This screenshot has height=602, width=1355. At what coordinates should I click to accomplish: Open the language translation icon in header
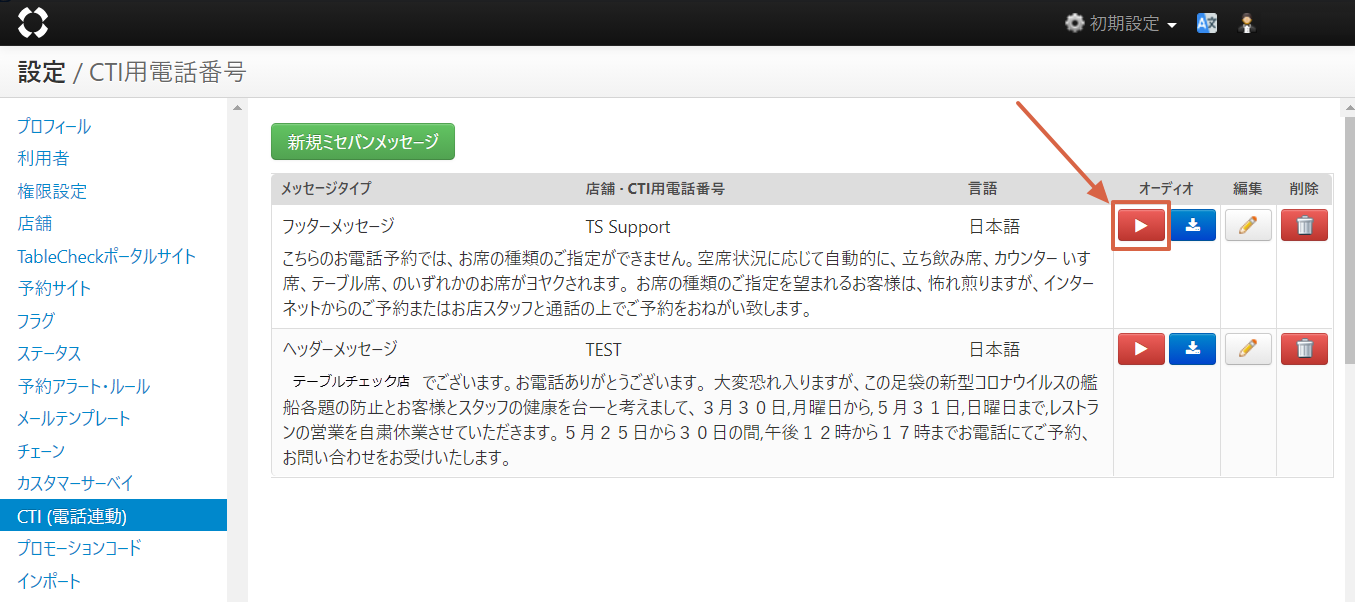point(1207,23)
